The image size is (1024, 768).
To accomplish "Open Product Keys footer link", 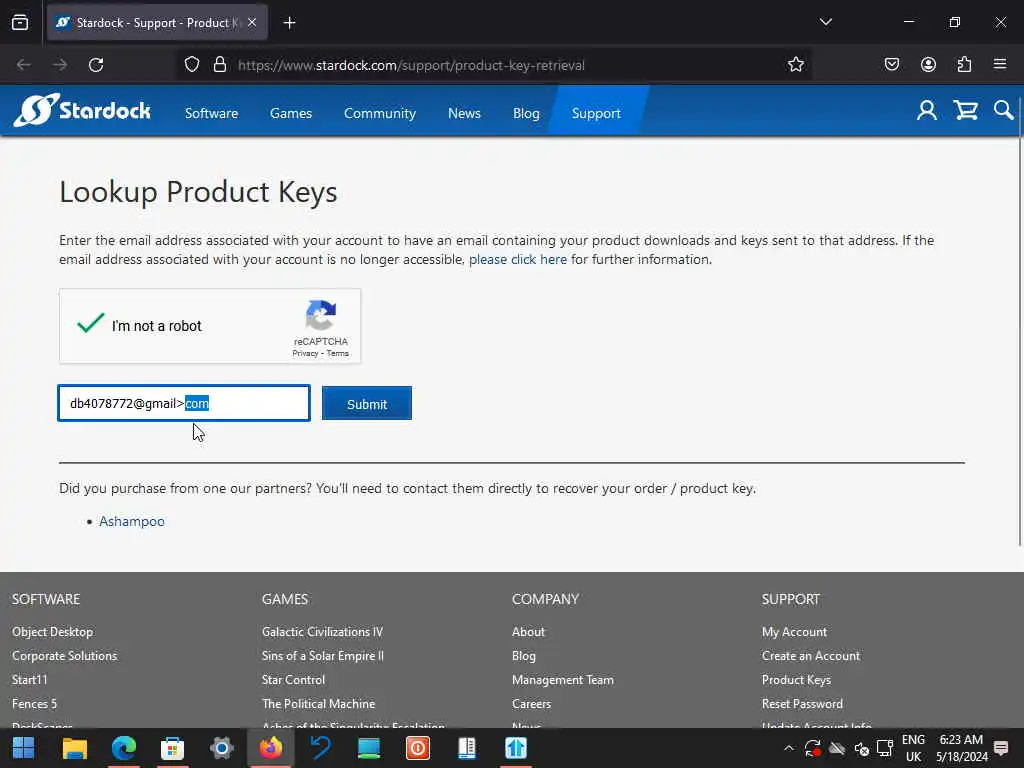I will coord(797,680).
